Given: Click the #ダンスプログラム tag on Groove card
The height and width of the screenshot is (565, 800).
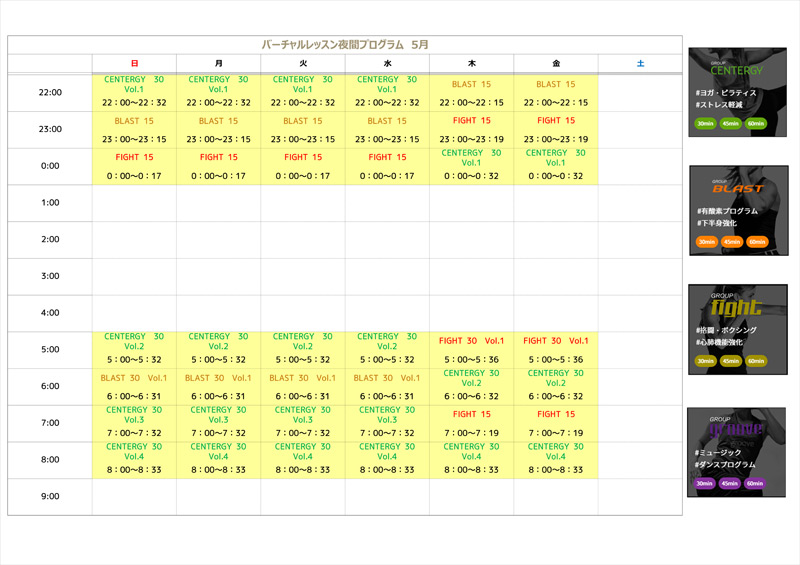Looking at the screenshot, I should 730,466.
